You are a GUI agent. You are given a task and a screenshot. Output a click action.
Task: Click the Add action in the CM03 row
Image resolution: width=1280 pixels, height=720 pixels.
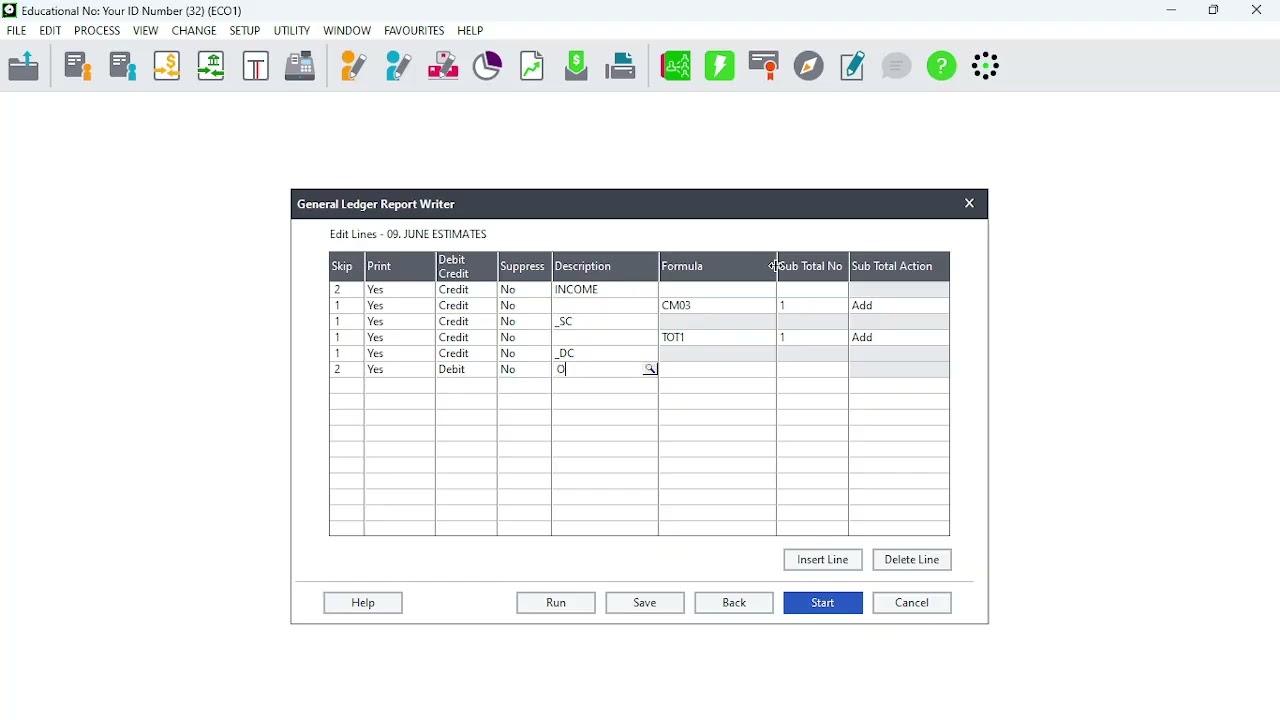[x=899, y=306]
